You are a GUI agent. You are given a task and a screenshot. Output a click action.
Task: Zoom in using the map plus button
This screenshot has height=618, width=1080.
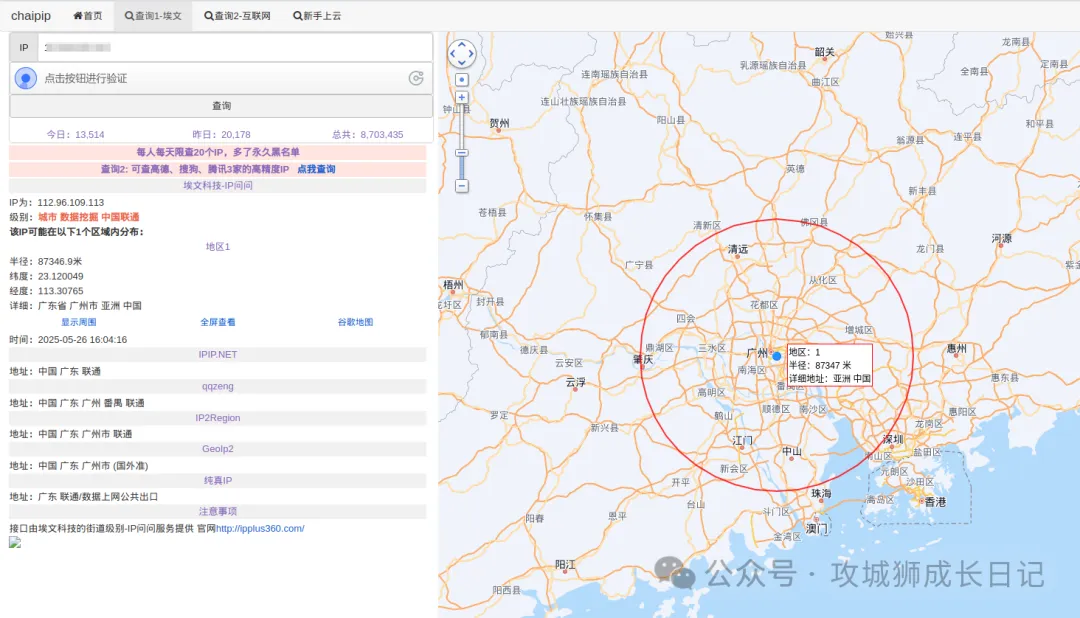(462, 98)
